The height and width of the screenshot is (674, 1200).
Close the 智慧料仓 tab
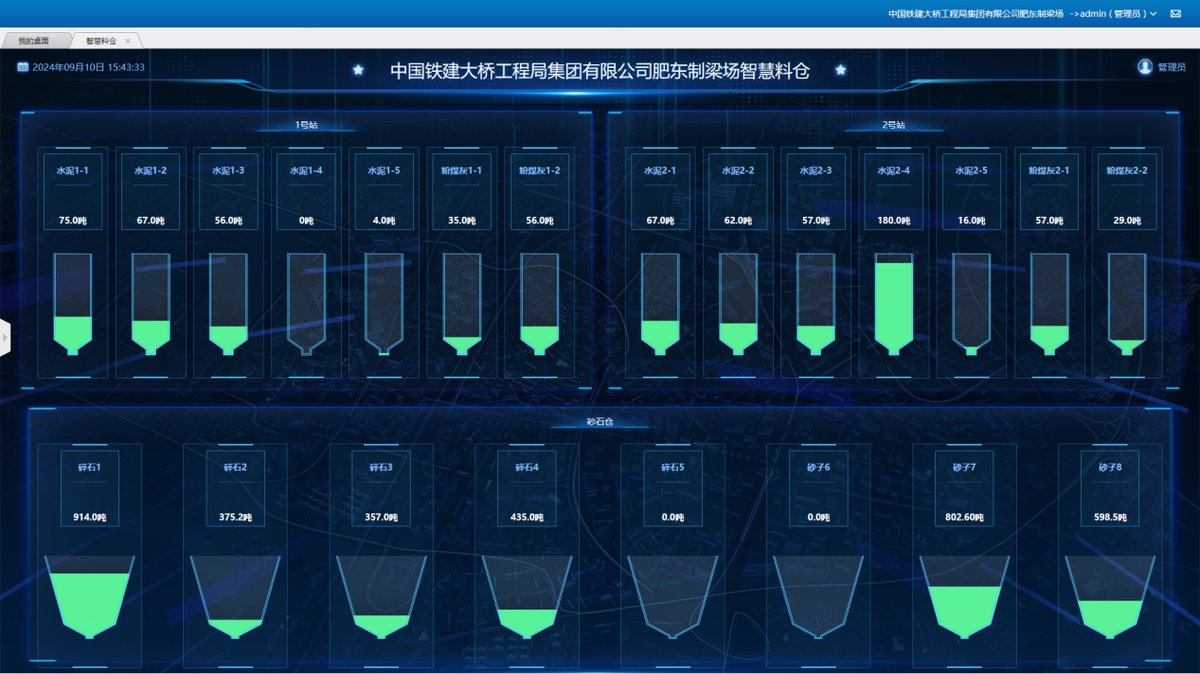click(x=128, y=41)
